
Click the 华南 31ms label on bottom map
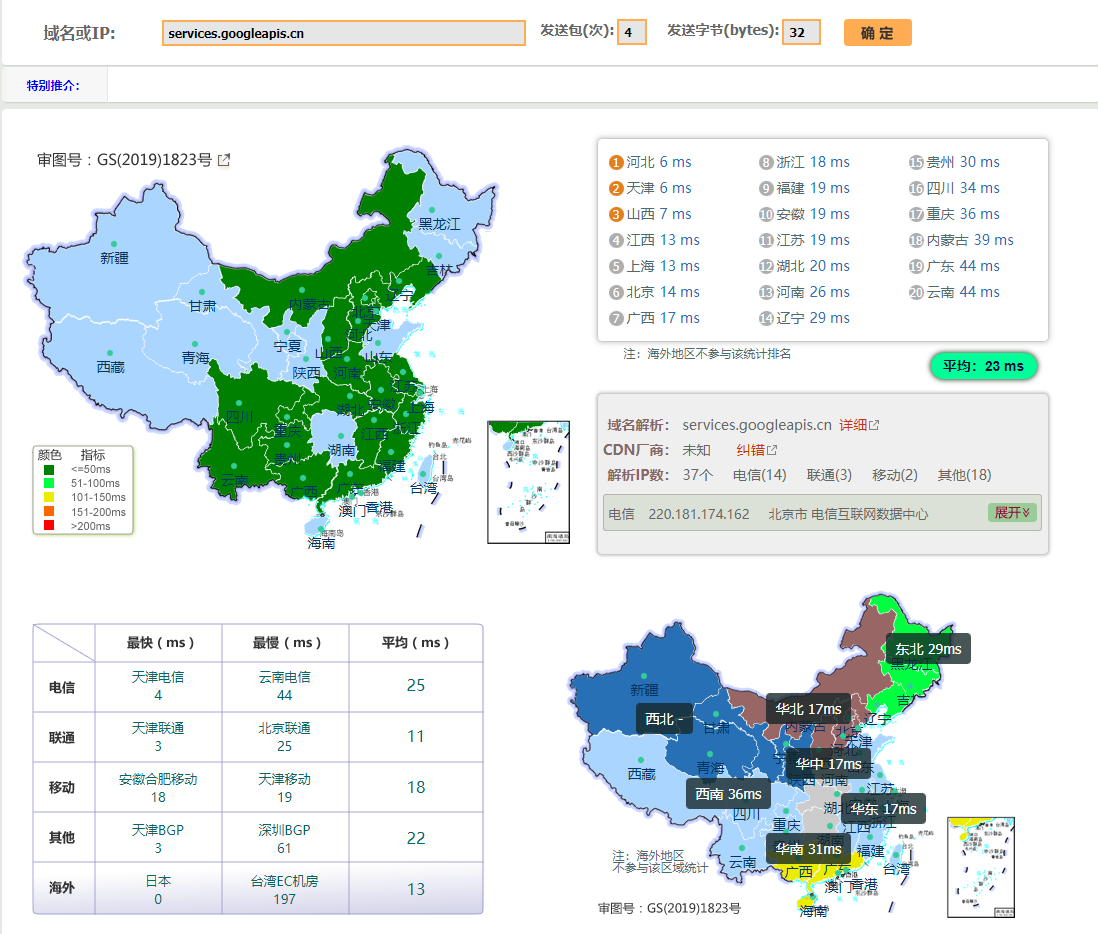coord(807,848)
